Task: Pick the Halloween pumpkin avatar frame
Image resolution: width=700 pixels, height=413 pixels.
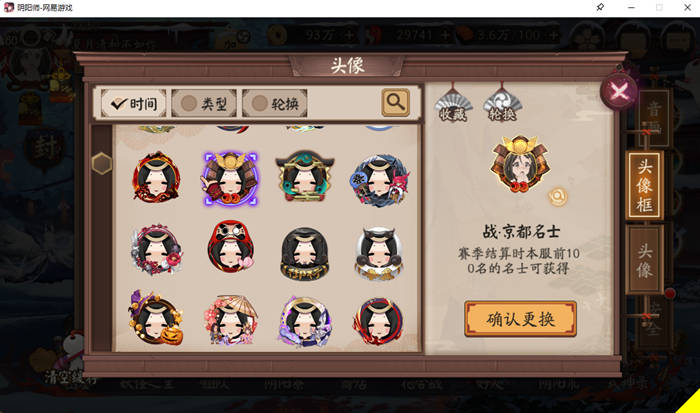Action: click(156, 318)
